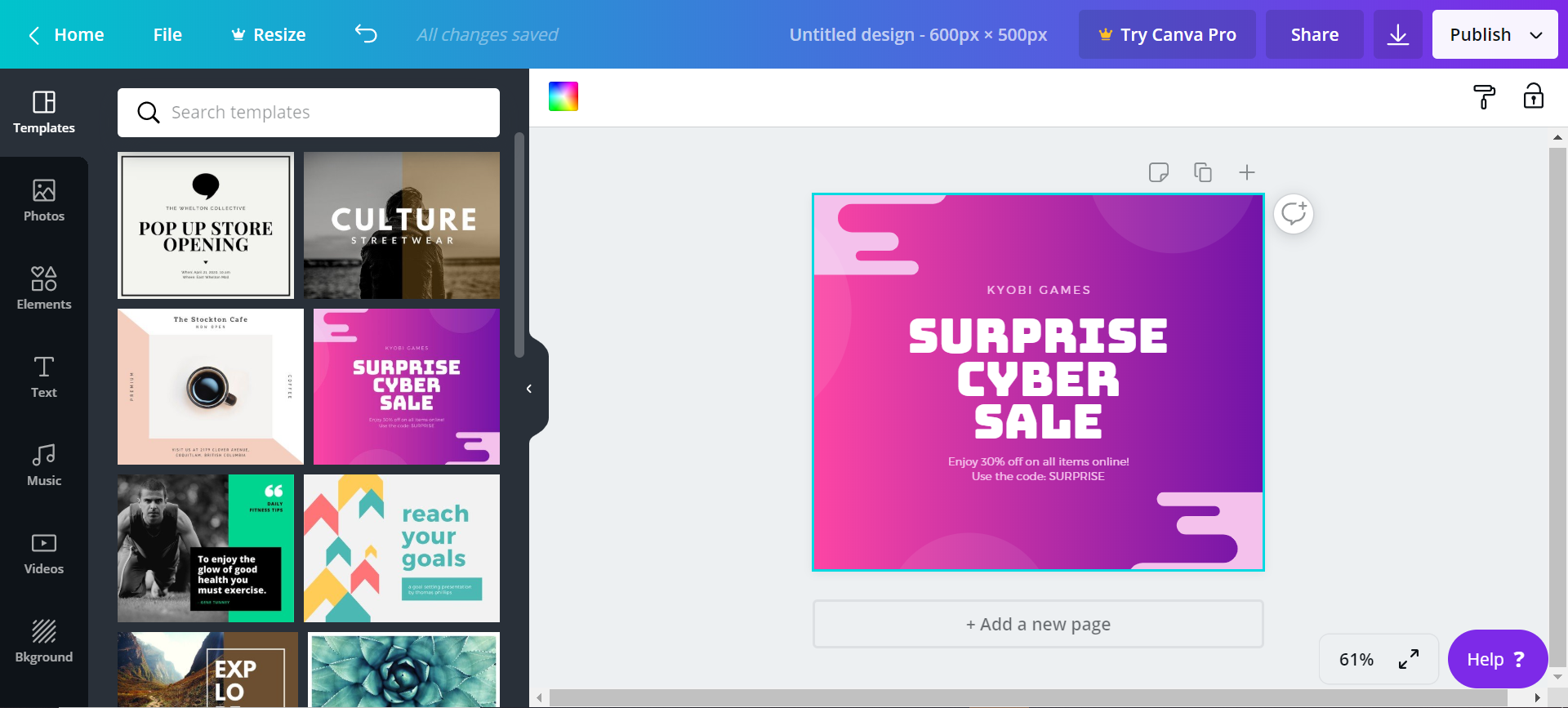Select the succulent plant template

[x=404, y=670]
